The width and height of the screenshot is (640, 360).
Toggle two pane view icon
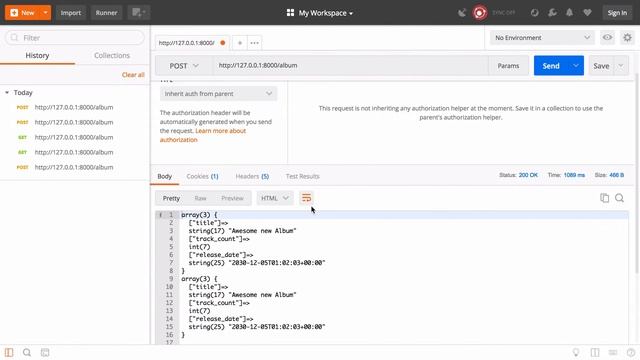[x=595, y=352]
